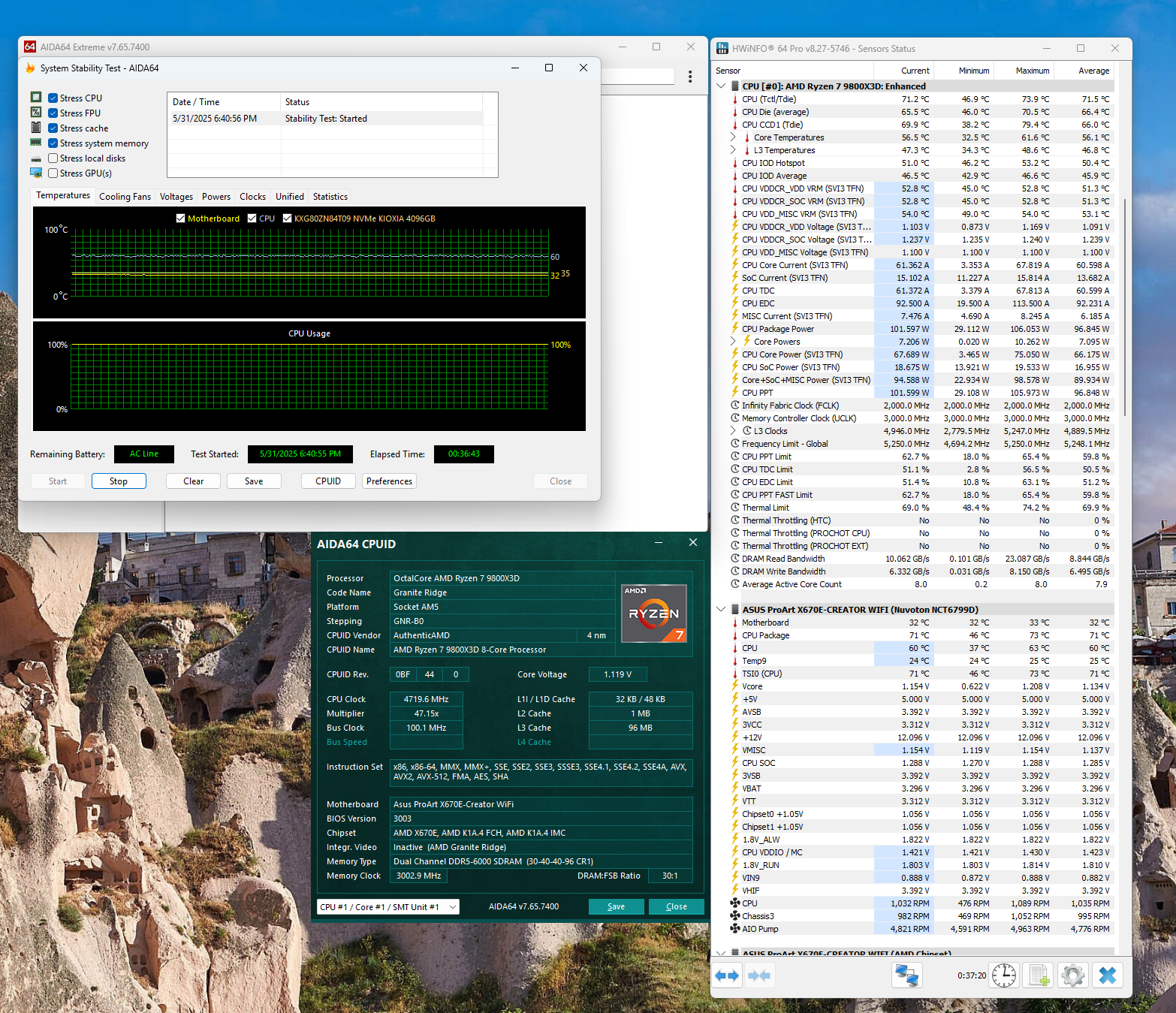Click the cache chip icon beside Stress cache
1176x1013 pixels.
36,128
